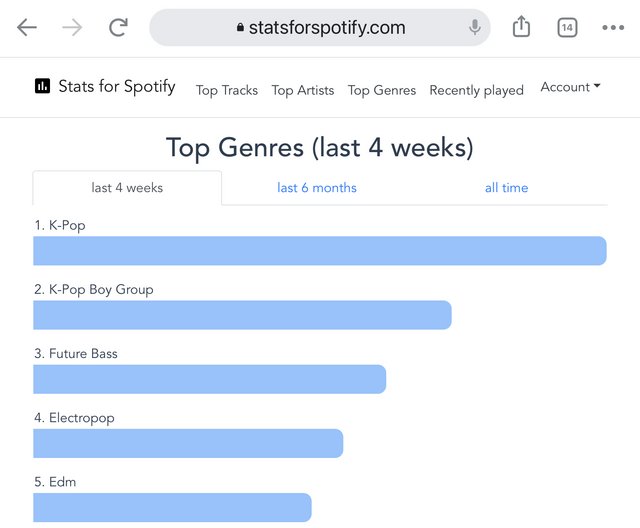640x528 pixels.
Task: Tap the browser forward arrow
Action: pos(72,28)
